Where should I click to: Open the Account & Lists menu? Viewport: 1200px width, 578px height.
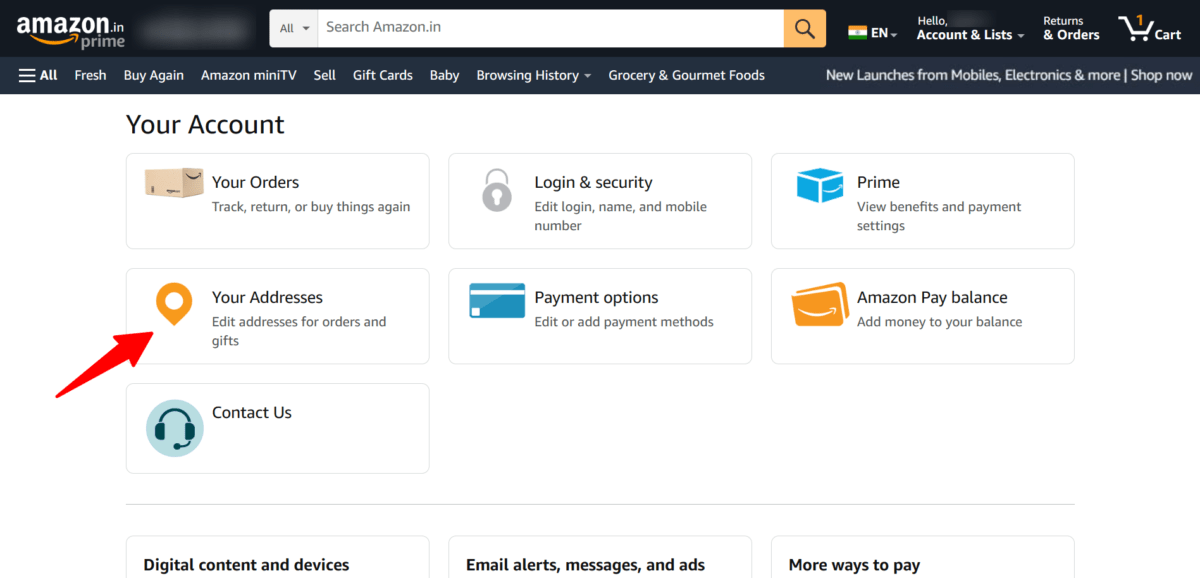pyautogui.click(x=963, y=33)
